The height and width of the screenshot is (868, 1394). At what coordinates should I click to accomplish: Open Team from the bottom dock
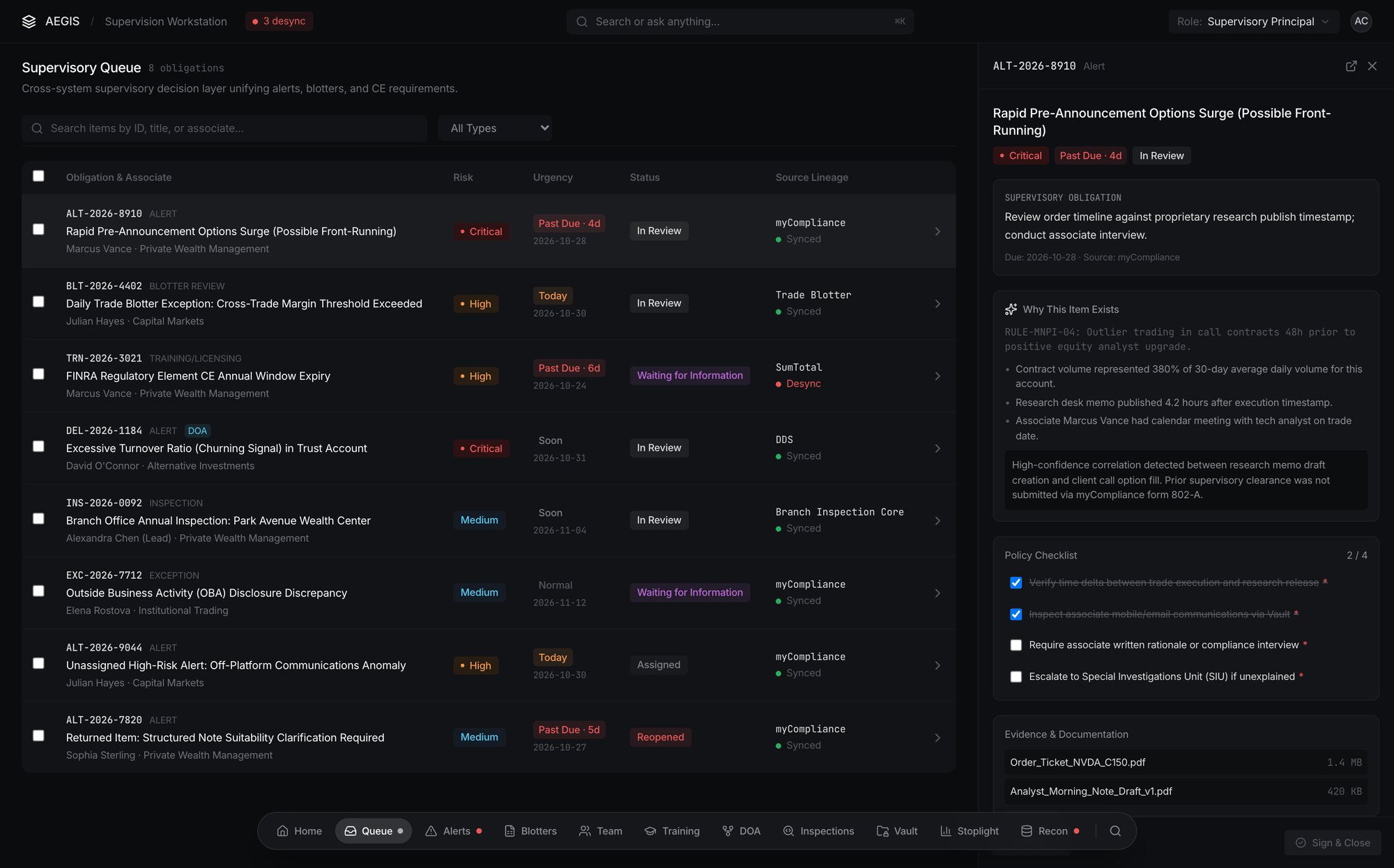click(600, 831)
